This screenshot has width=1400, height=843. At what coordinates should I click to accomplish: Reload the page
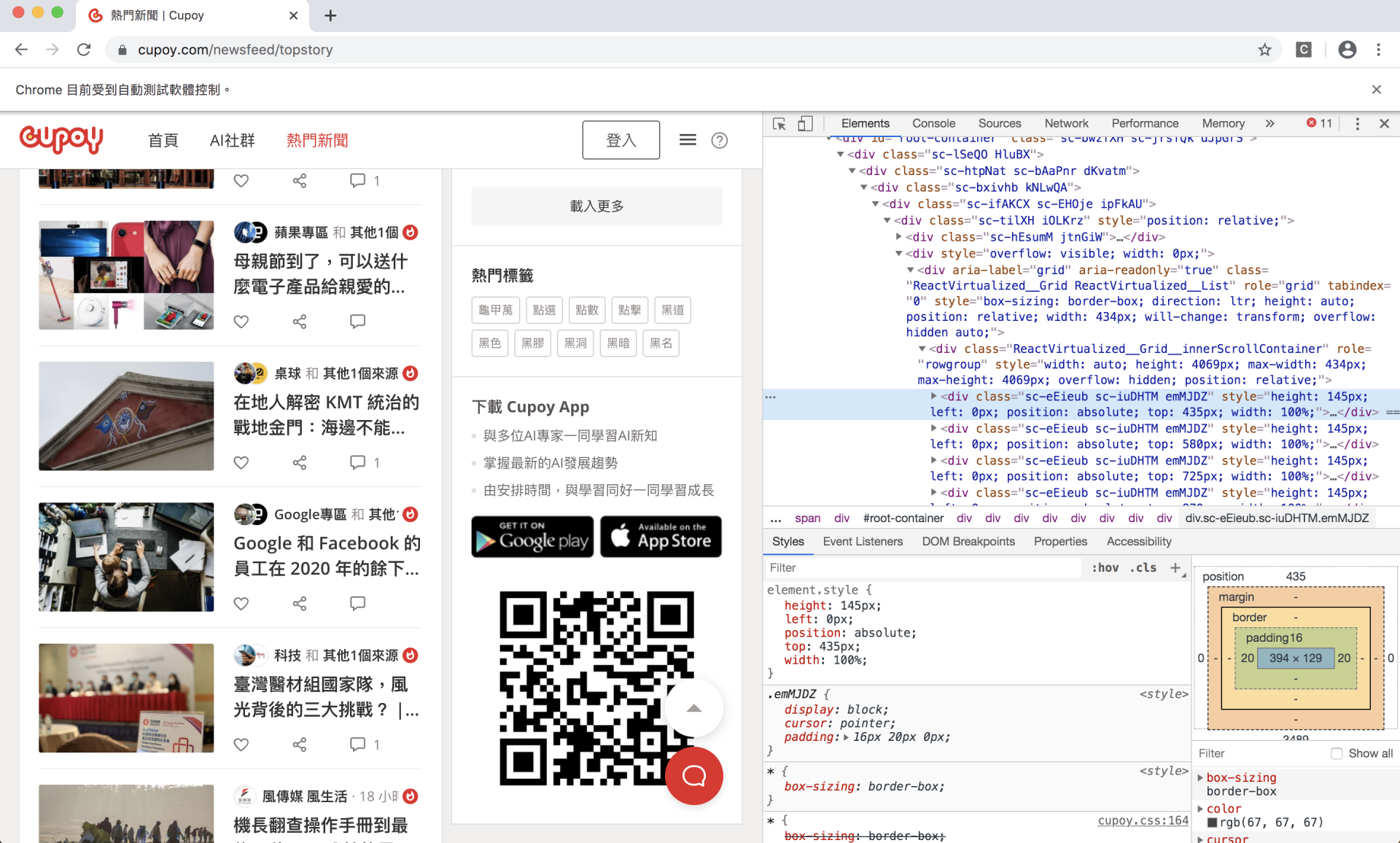point(84,50)
